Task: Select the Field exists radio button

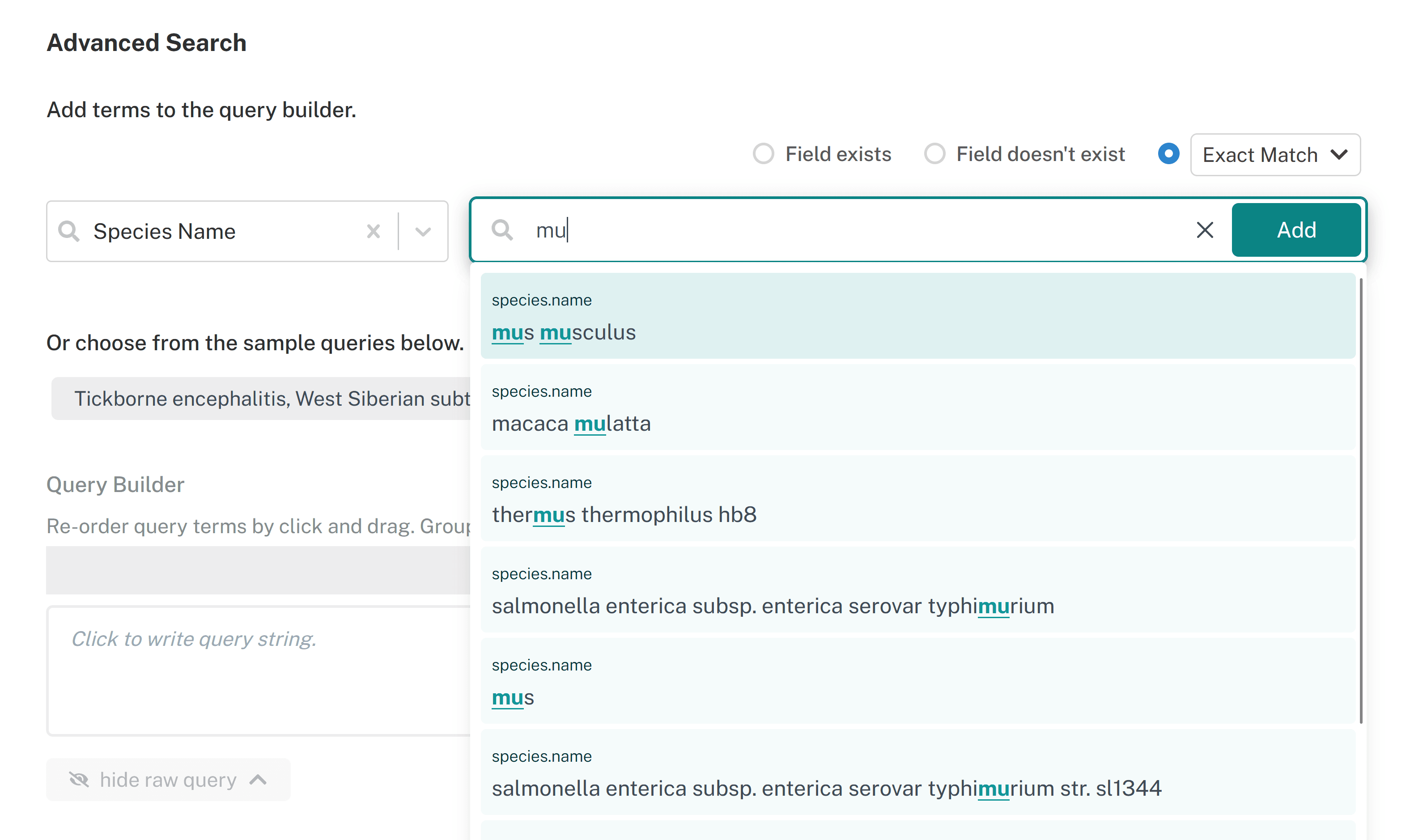Action: pos(763,154)
